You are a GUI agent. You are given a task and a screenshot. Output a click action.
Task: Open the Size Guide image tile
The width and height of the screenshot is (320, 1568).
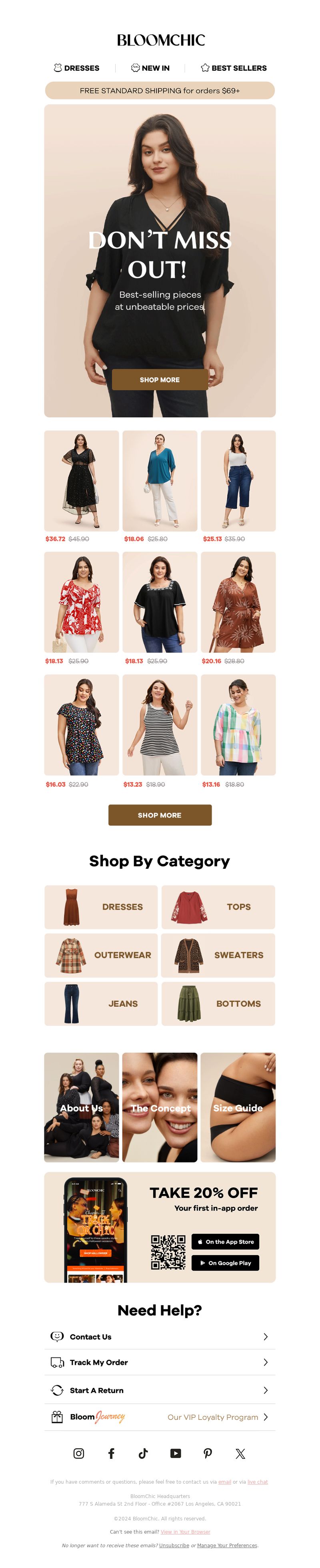pyautogui.click(x=238, y=1107)
